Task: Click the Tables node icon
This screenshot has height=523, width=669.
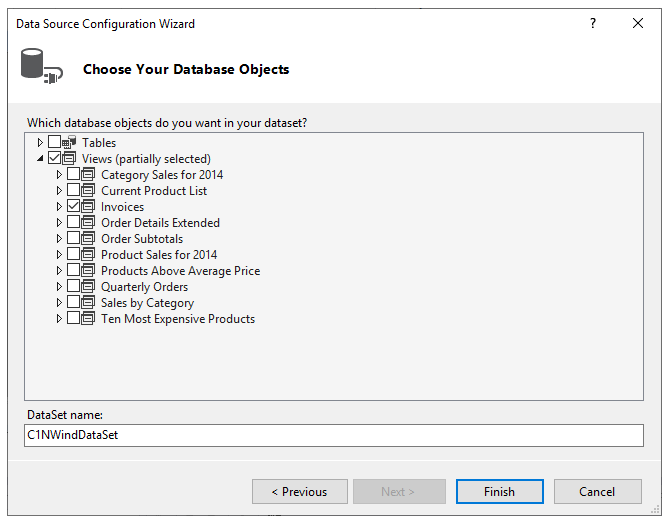Action: coord(69,143)
